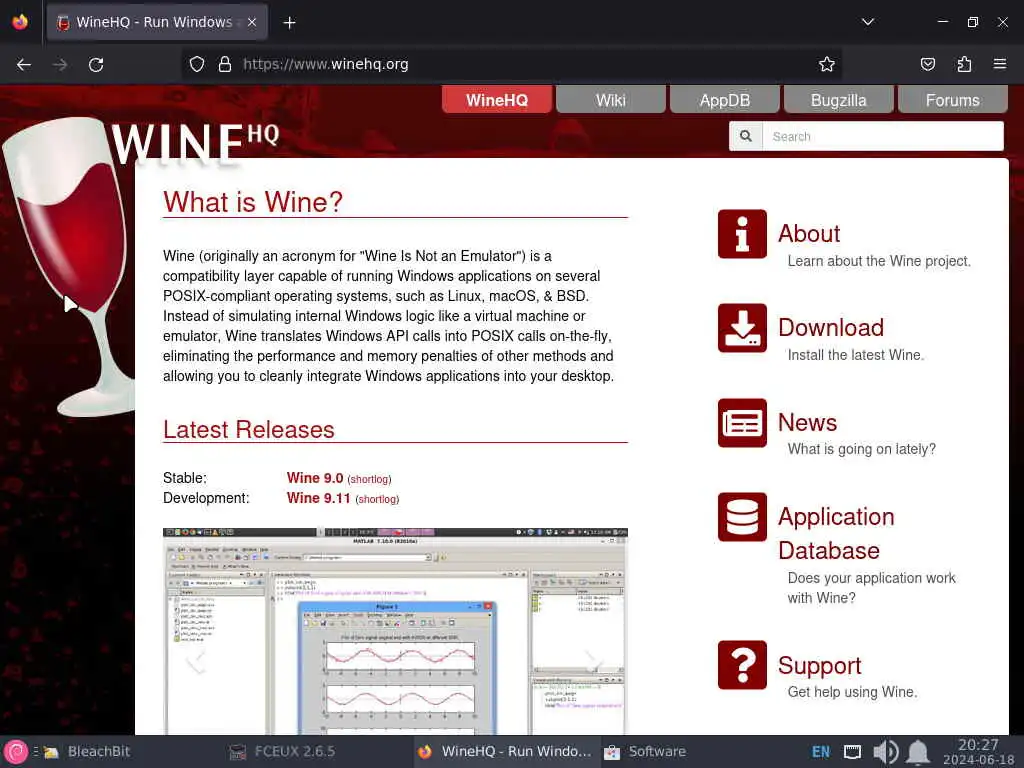Open the shortlog link for Wine 9.11
Screen dimensions: 1024x768
377,500
